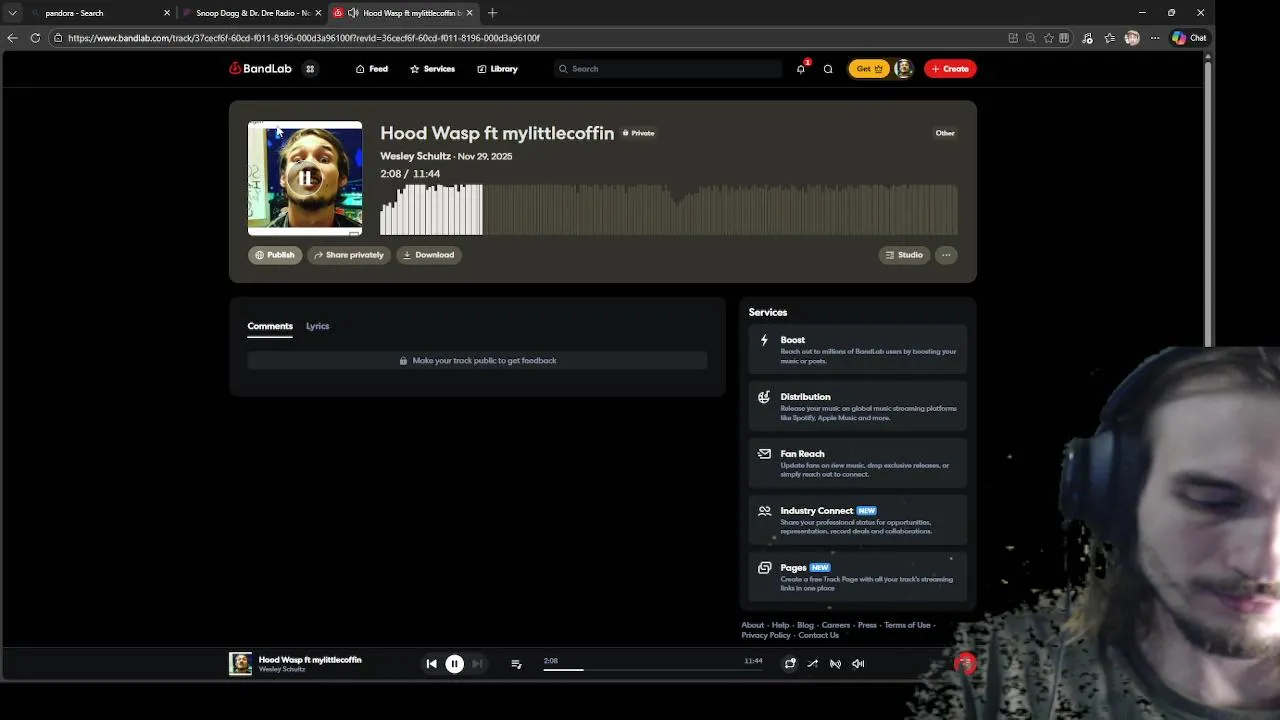Click the red Create button
Screen dimensions: 1280x720
click(x=950, y=69)
